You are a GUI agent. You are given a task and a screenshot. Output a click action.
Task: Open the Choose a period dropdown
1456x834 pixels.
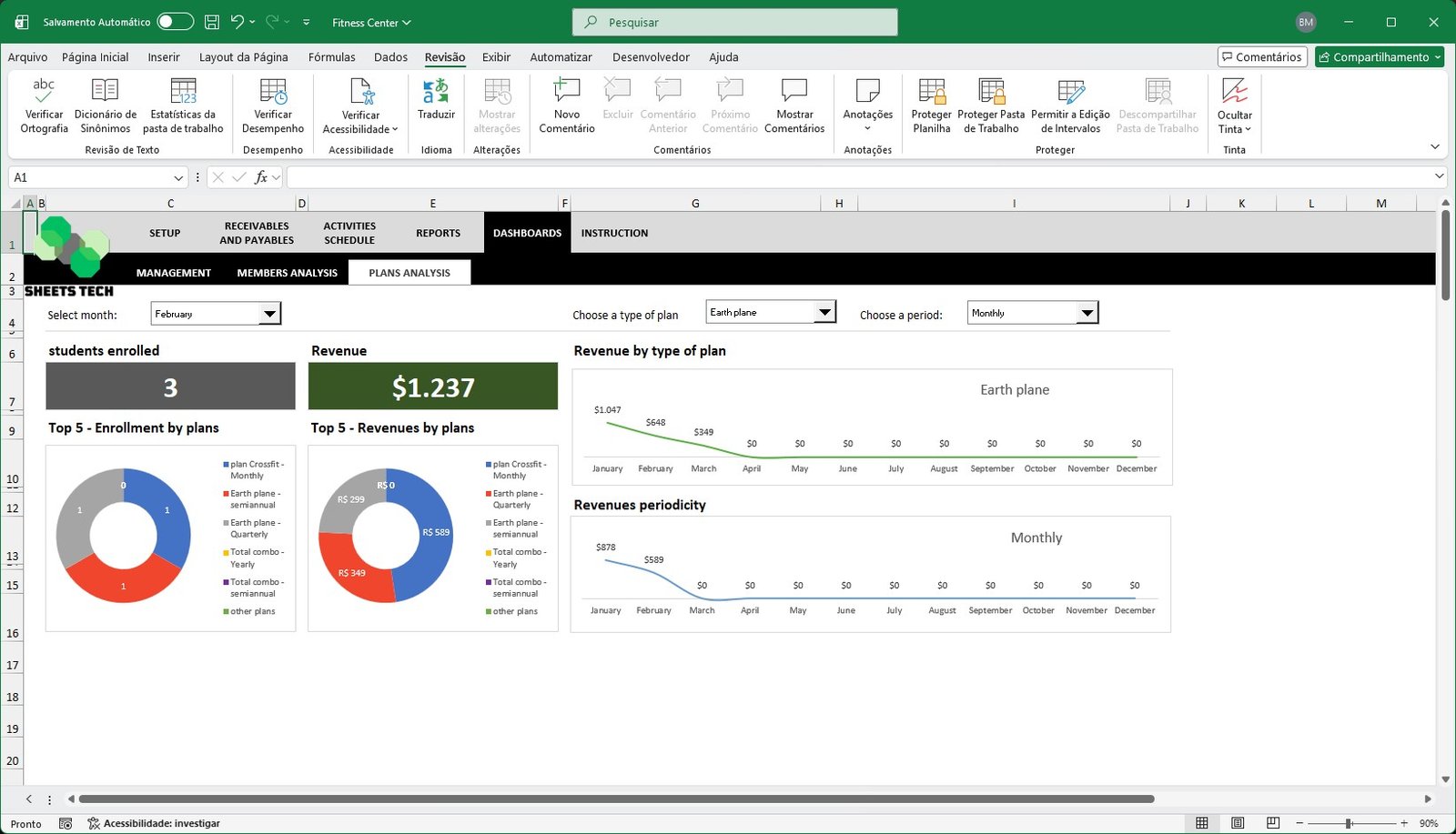pos(1087,314)
